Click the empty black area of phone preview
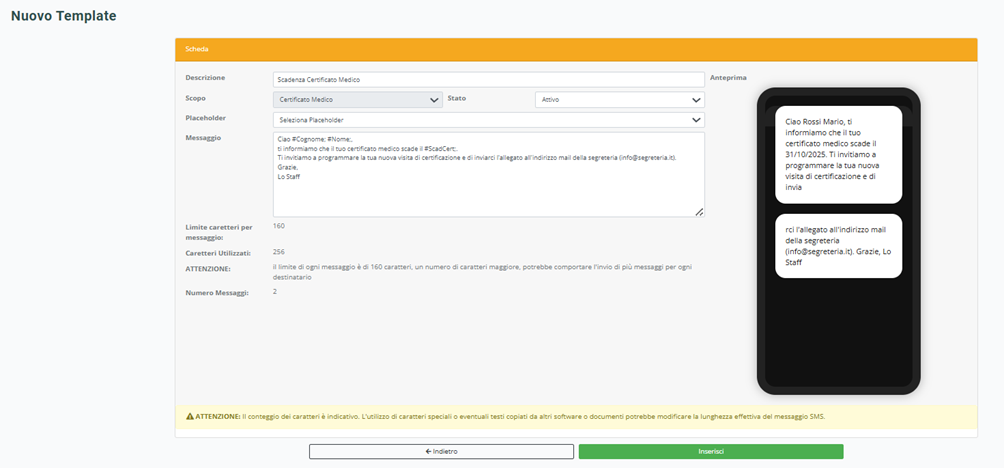 [x=838, y=330]
